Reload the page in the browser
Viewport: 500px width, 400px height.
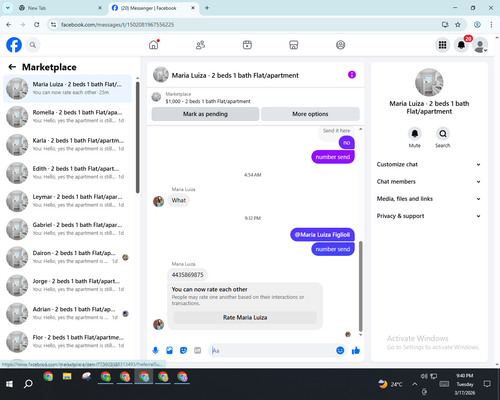tap(37, 24)
